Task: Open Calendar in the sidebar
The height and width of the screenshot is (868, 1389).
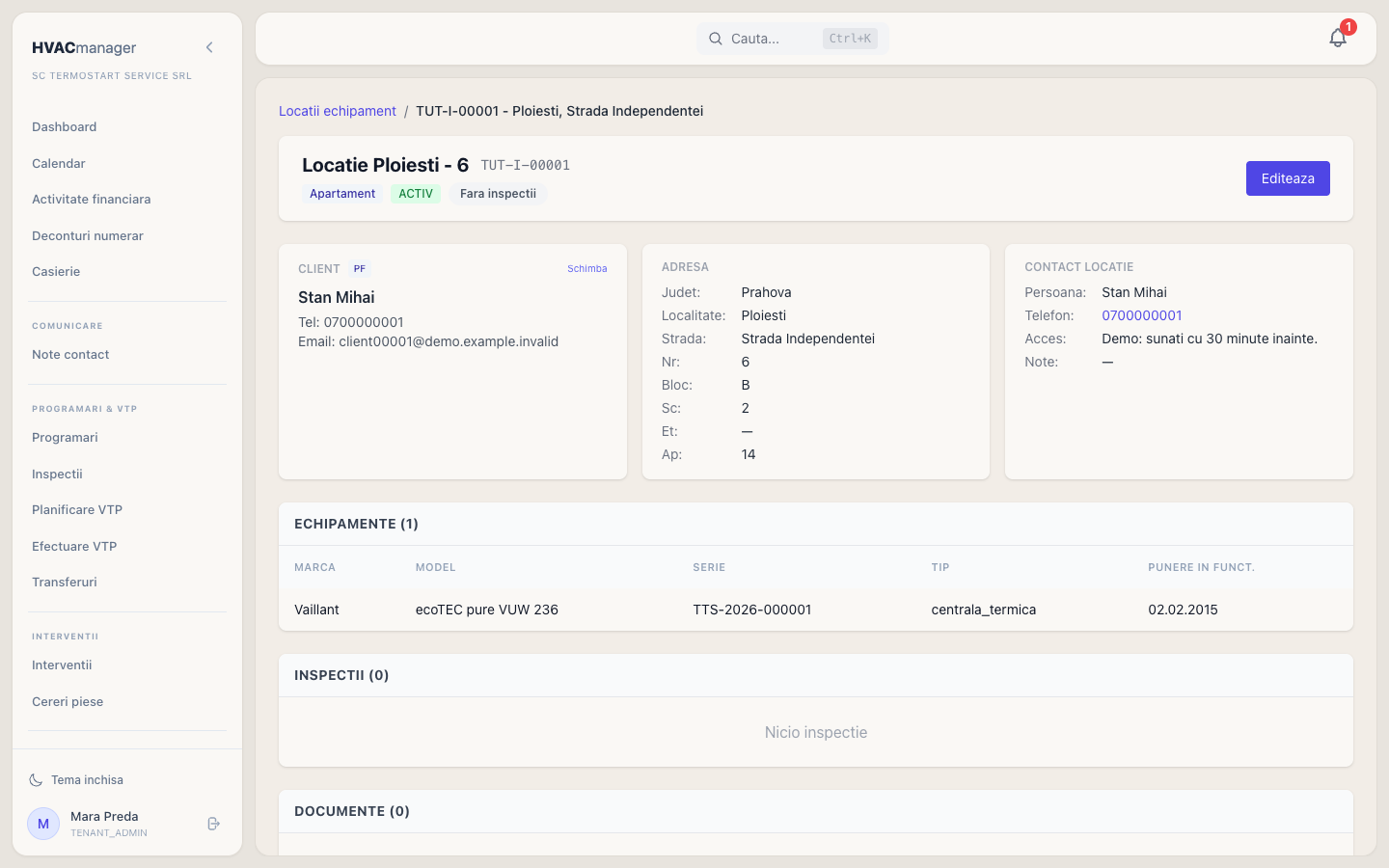Action: (x=59, y=164)
